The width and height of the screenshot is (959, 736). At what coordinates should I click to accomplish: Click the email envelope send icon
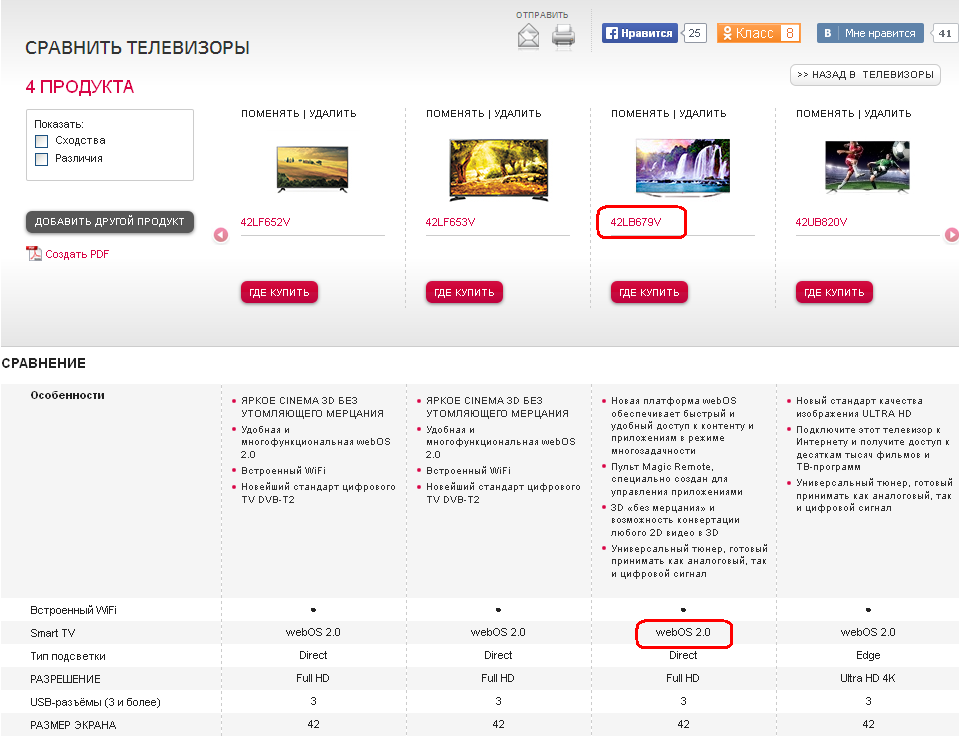tap(528, 36)
